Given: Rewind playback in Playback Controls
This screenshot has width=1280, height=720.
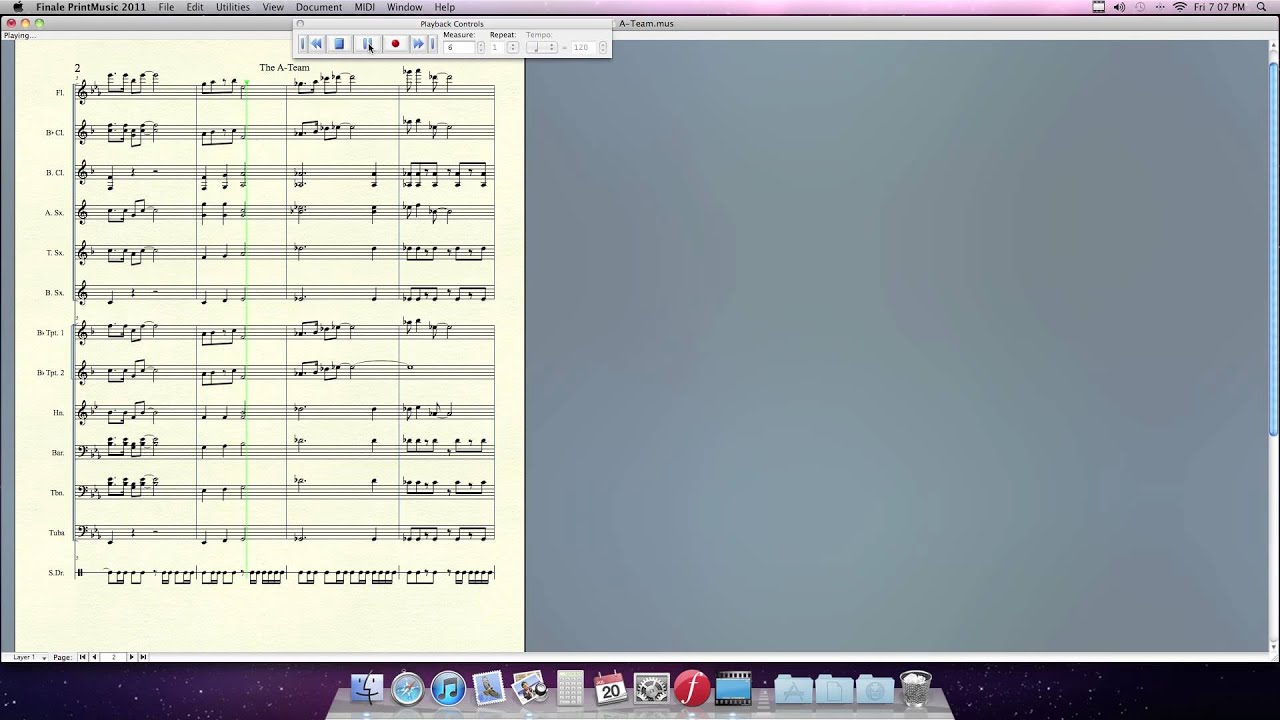Looking at the screenshot, I should click(317, 44).
